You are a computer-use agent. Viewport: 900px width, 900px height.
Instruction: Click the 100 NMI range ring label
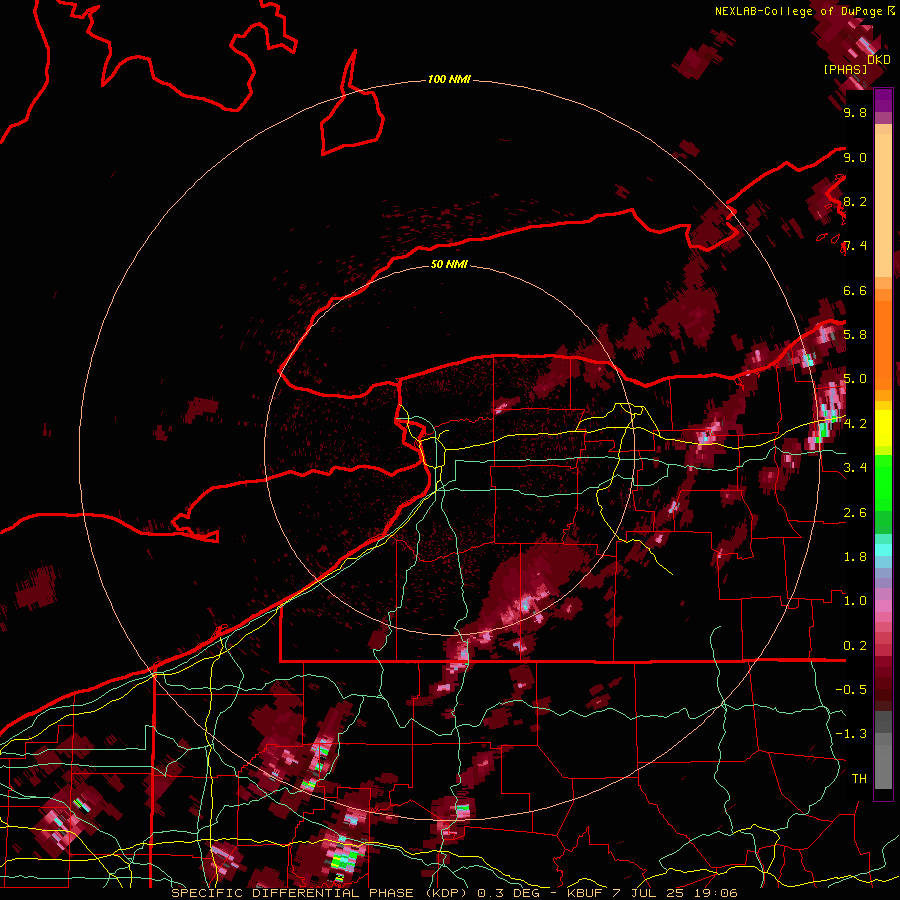click(449, 79)
